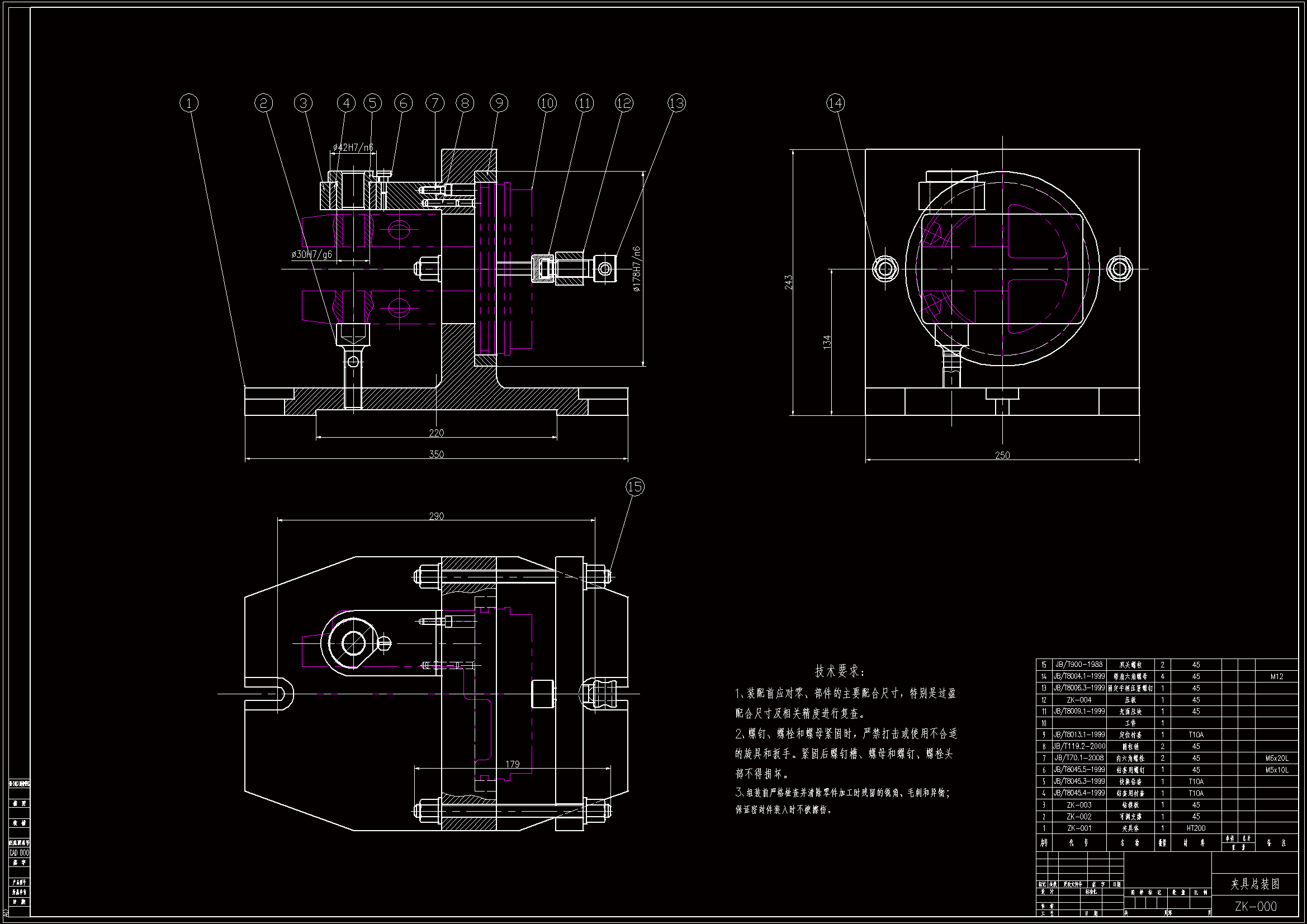Select part balloon number 13
This screenshot has height=924, width=1307.
(x=676, y=103)
